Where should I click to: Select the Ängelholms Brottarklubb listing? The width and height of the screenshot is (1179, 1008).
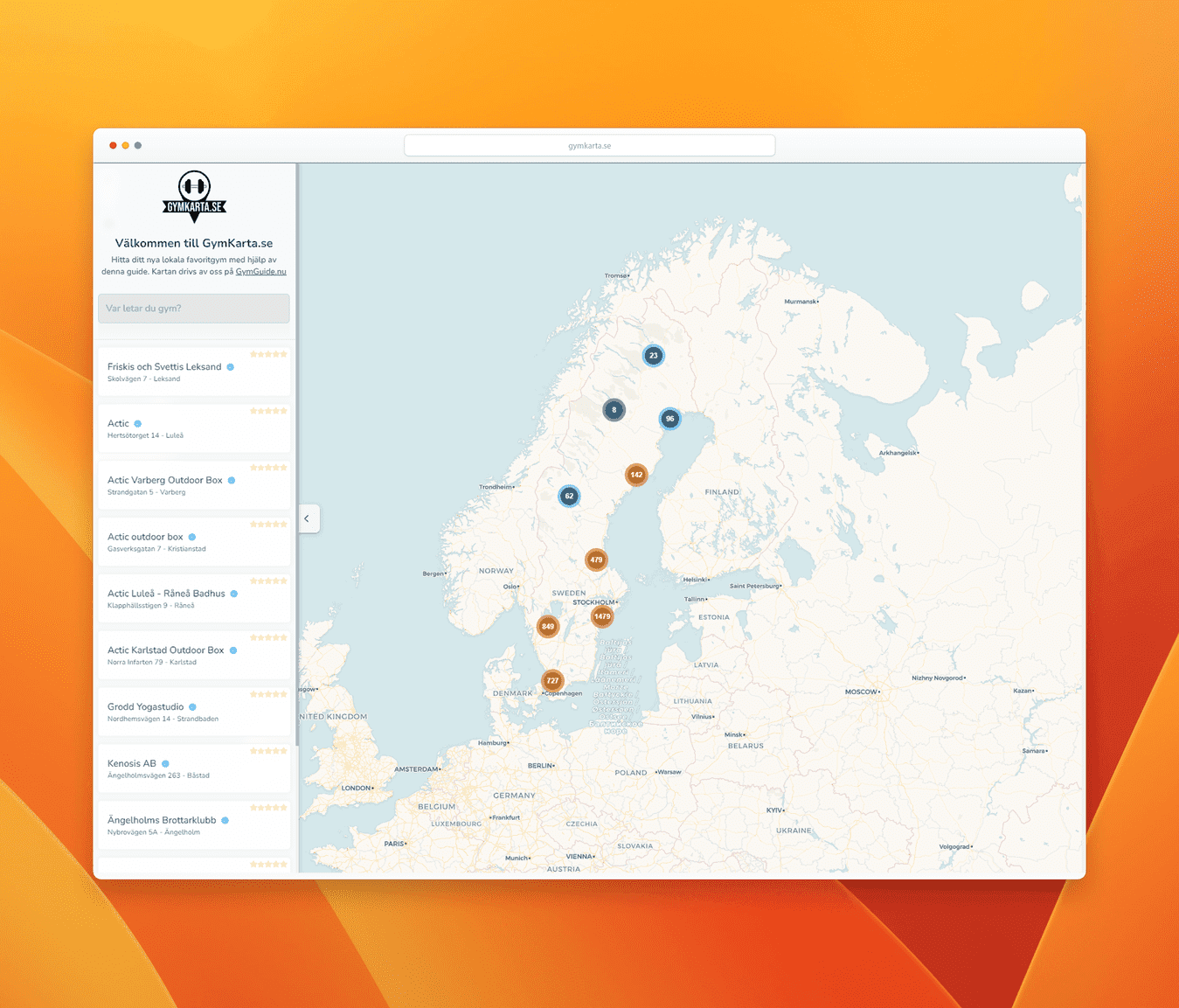(193, 826)
